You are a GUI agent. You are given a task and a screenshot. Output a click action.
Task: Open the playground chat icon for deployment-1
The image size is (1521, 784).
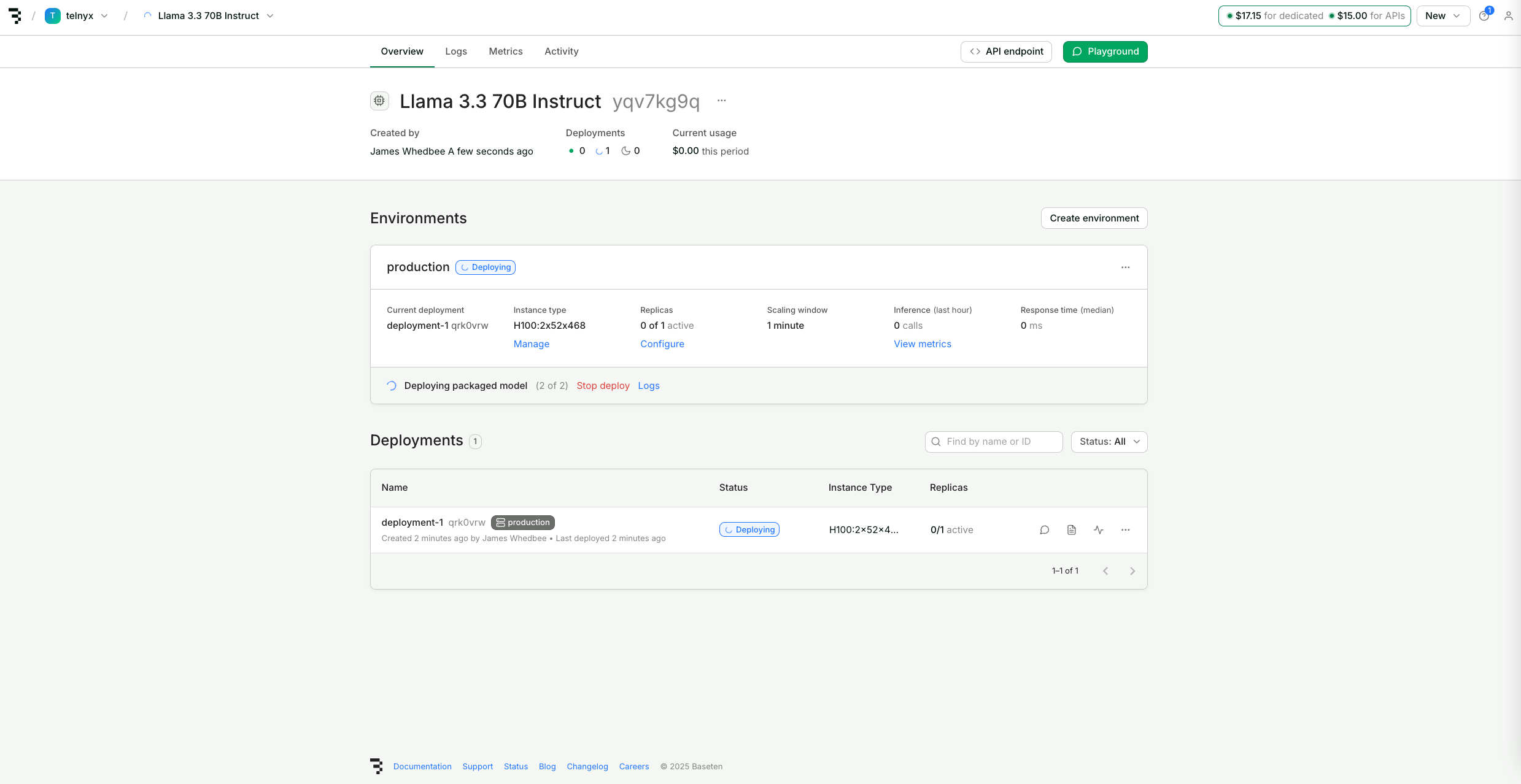click(x=1045, y=529)
